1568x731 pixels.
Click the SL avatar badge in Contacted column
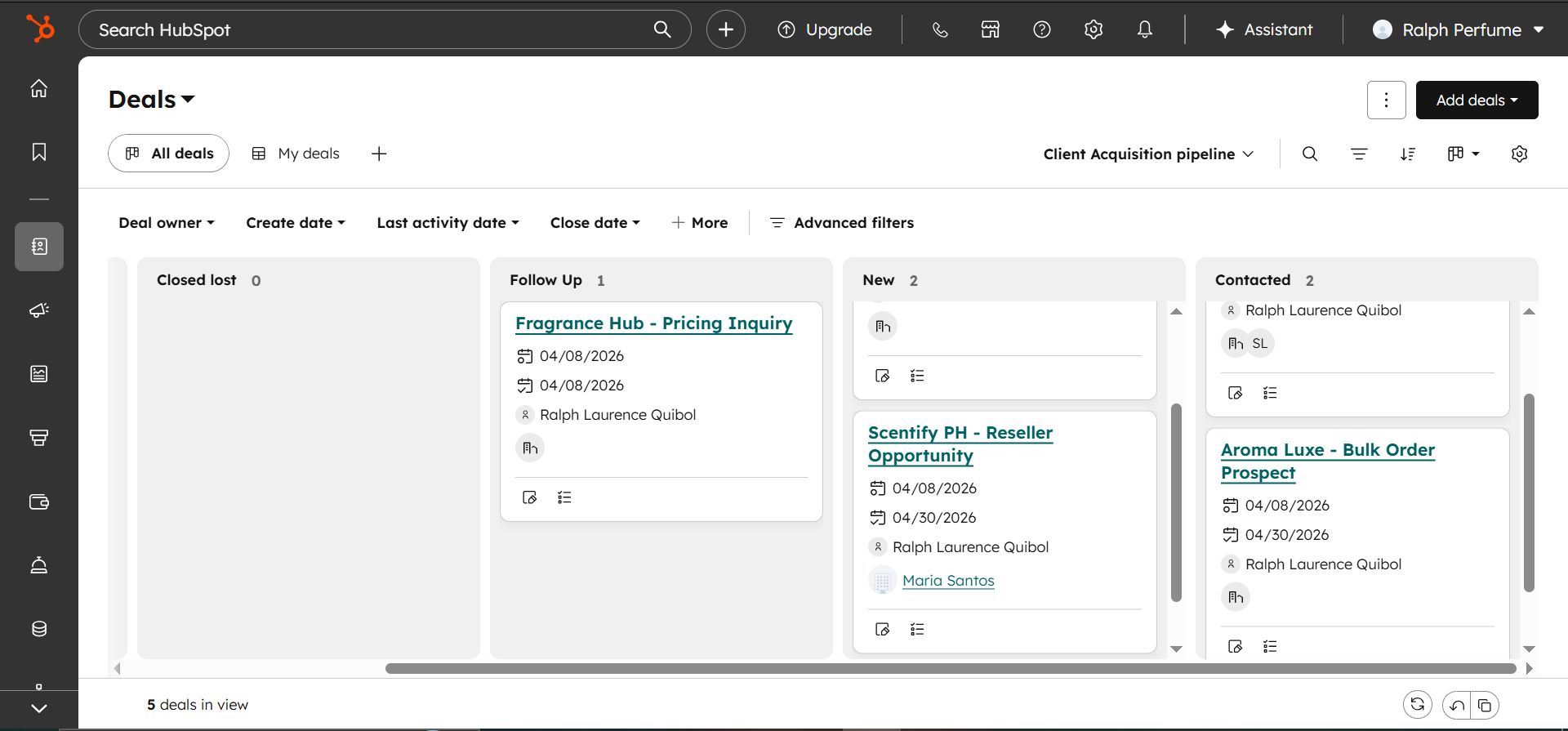point(1260,343)
